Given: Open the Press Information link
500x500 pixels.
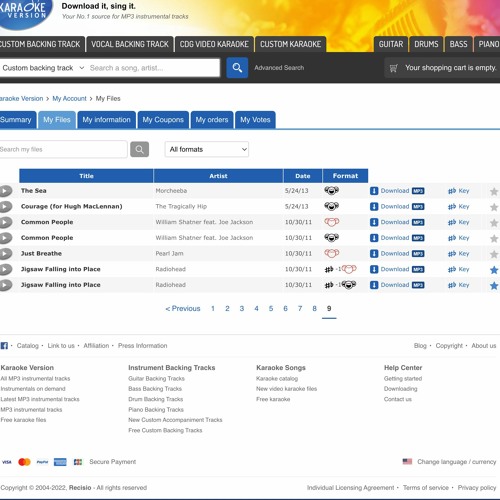Looking at the screenshot, I should (x=143, y=346).
